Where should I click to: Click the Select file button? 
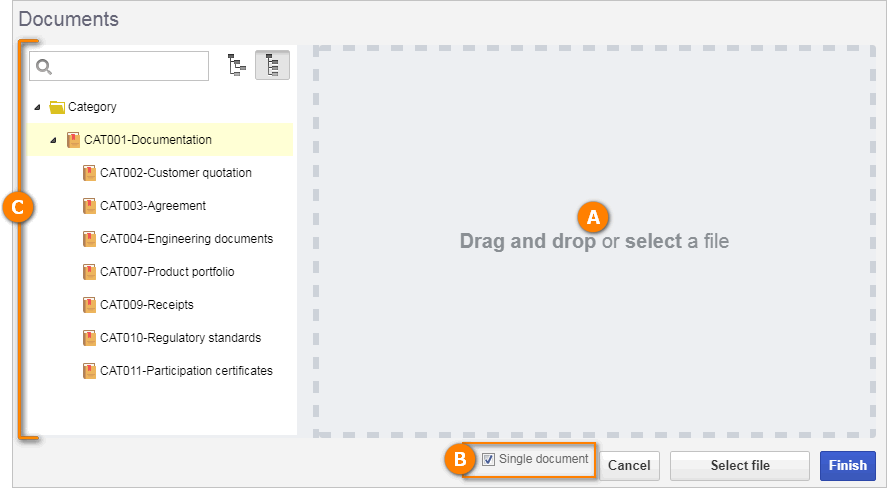tap(740, 465)
